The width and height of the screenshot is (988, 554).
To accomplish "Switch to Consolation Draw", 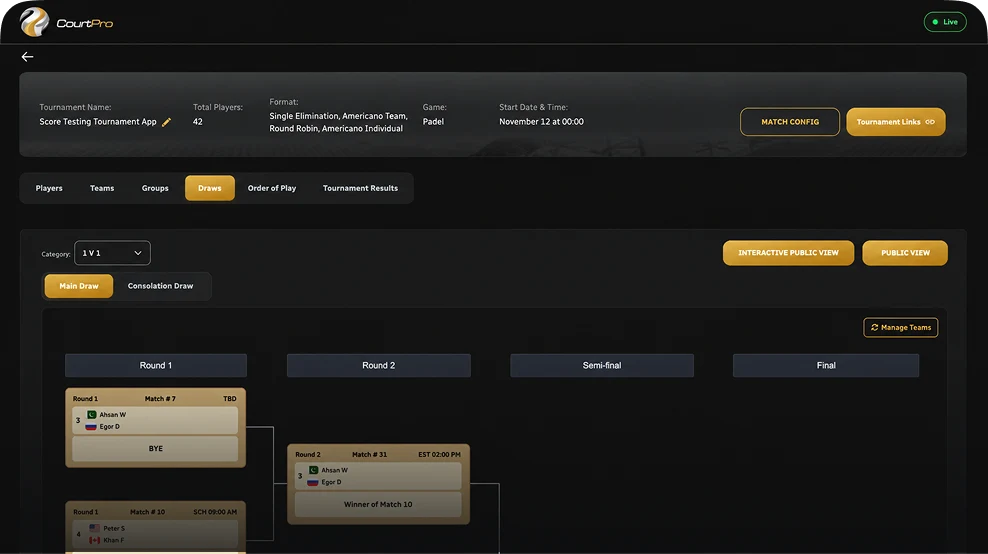I will [x=161, y=286].
